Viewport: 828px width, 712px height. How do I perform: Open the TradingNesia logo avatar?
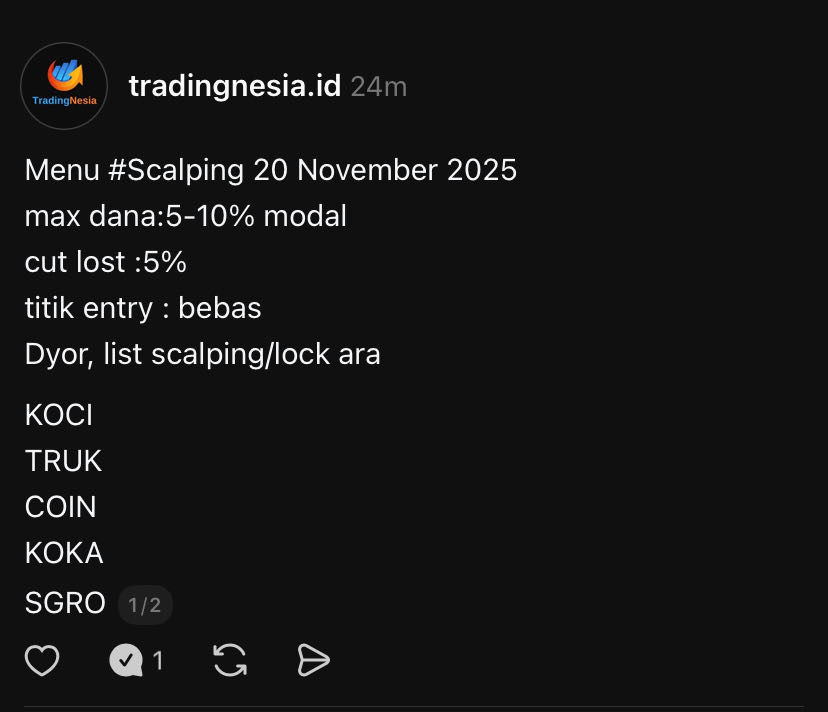click(64, 86)
